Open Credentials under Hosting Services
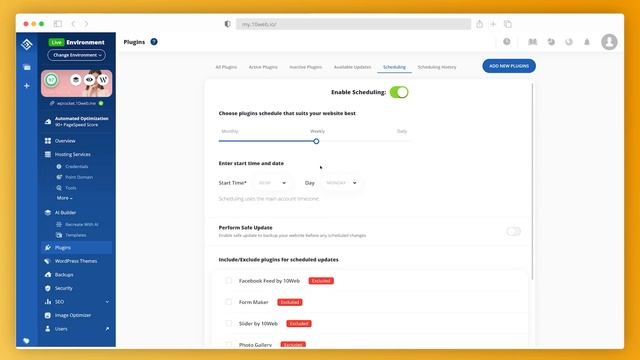 (x=77, y=167)
